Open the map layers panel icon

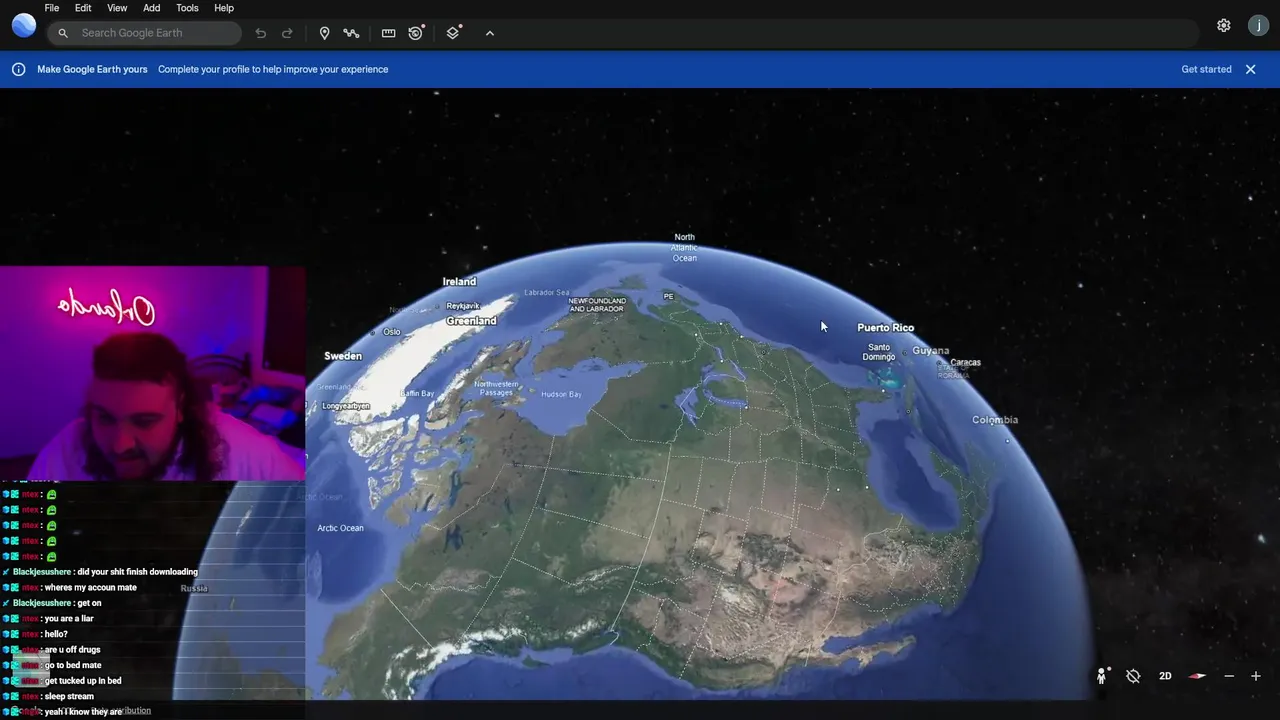pos(453,33)
